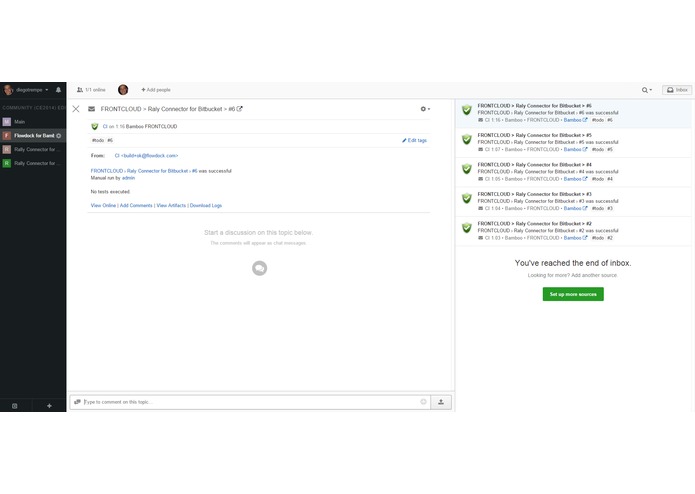Click green shield icon on inbox item #3
Image resolution: width=695 pixels, height=494 pixels.
point(467,198)
